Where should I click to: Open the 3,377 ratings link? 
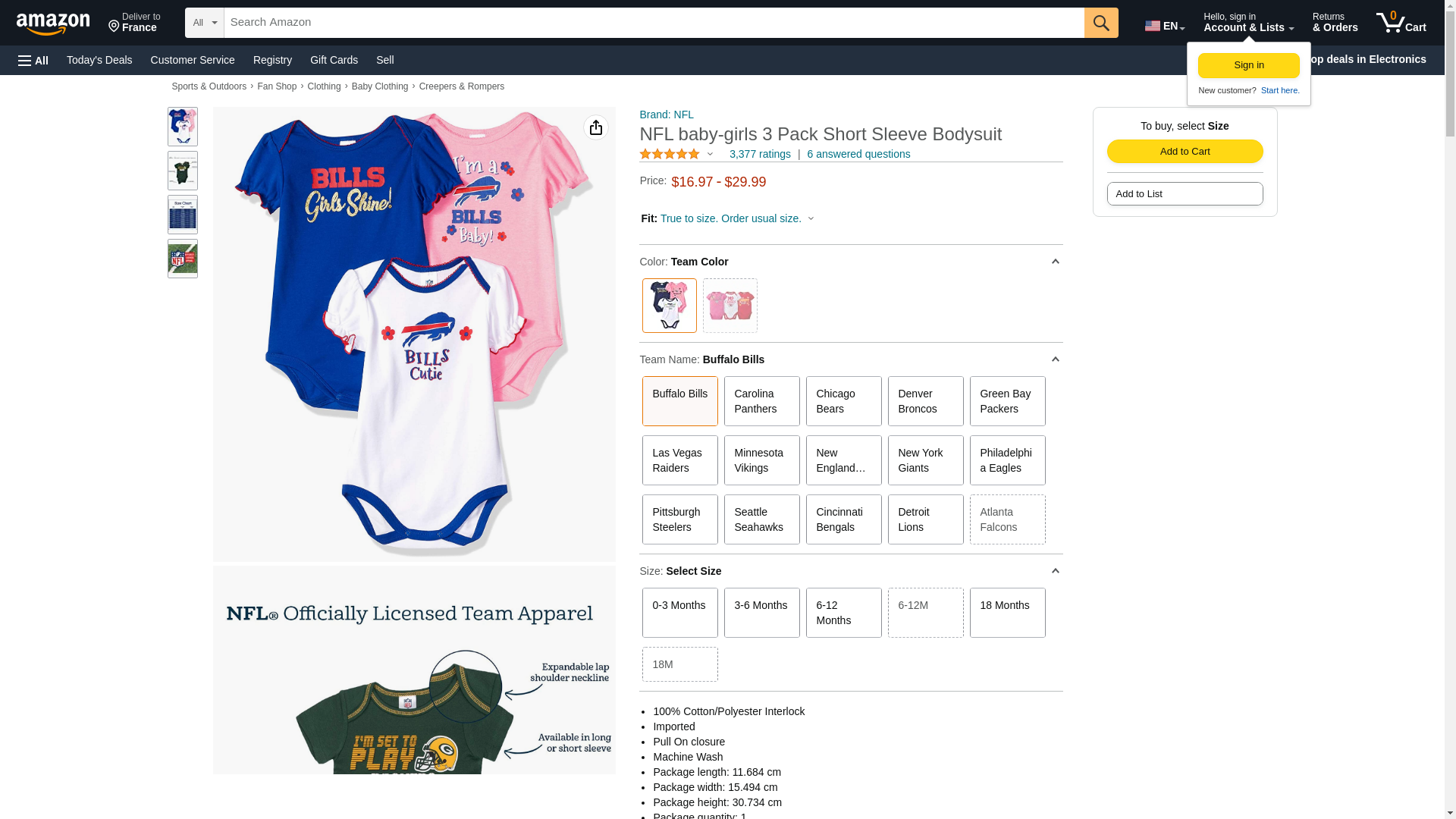pos(760,154)
